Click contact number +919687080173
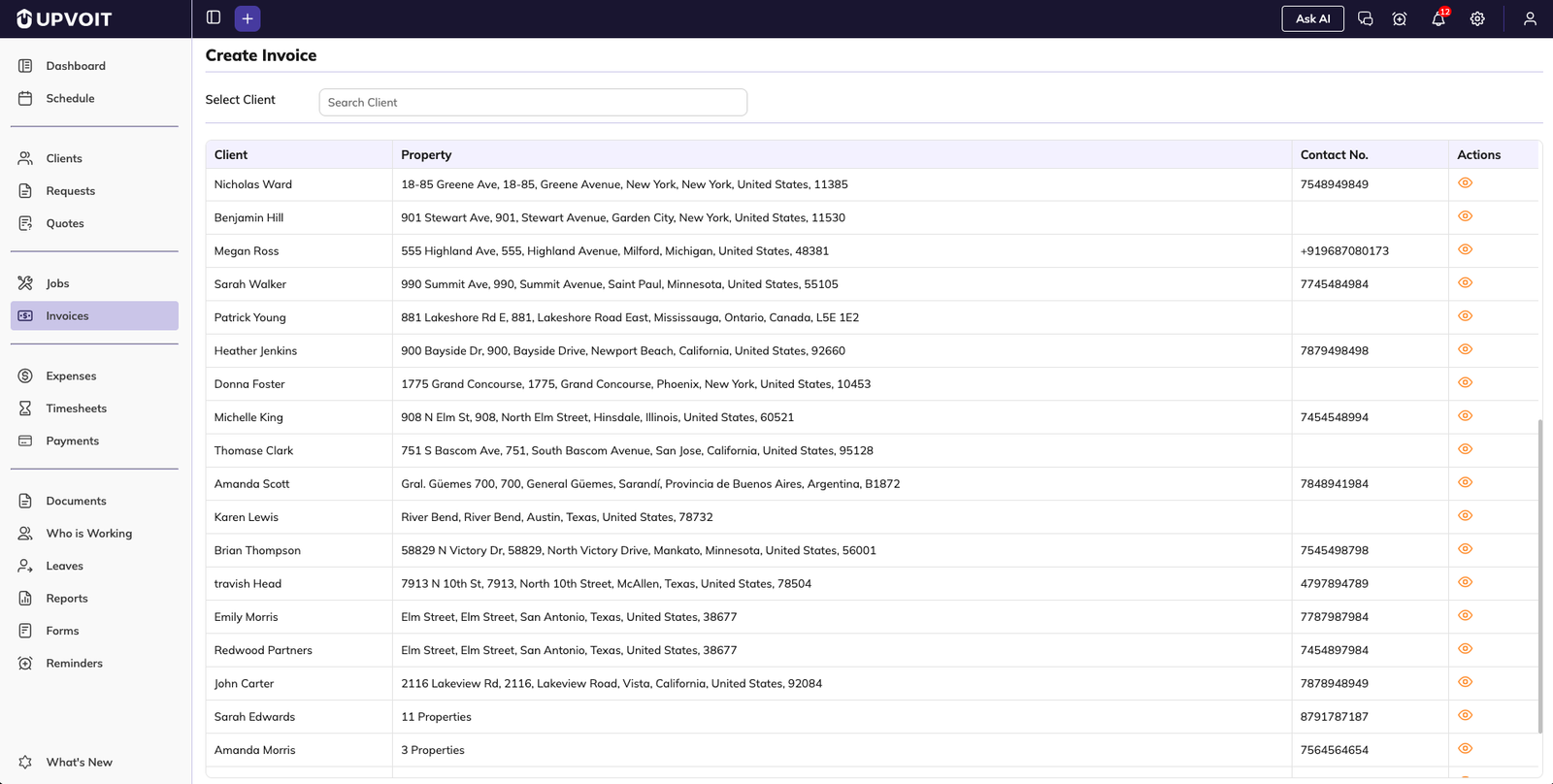The width and height of the screenshot is (1553, 784). pos(1344,251)
